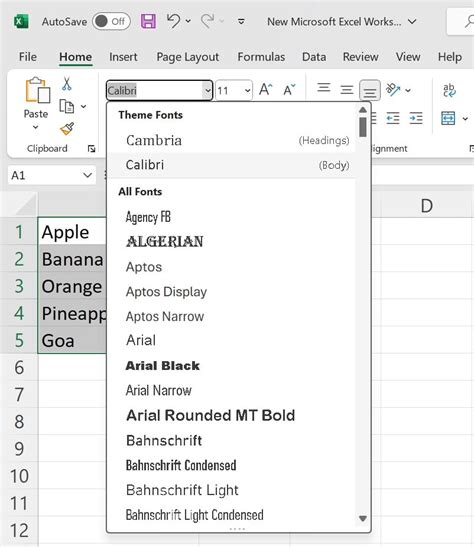Click the search magnifier icon
This screenshot has height=547, width=474.
[x=469, y=22]
